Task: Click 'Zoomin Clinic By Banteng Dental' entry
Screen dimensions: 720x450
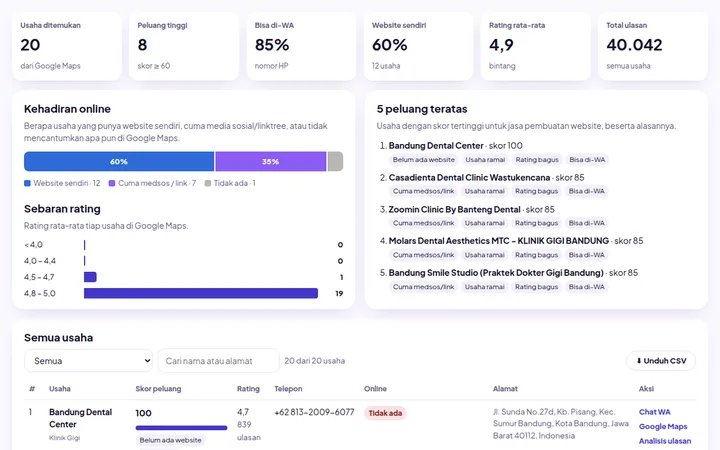Action: click(x=454, y=209)
